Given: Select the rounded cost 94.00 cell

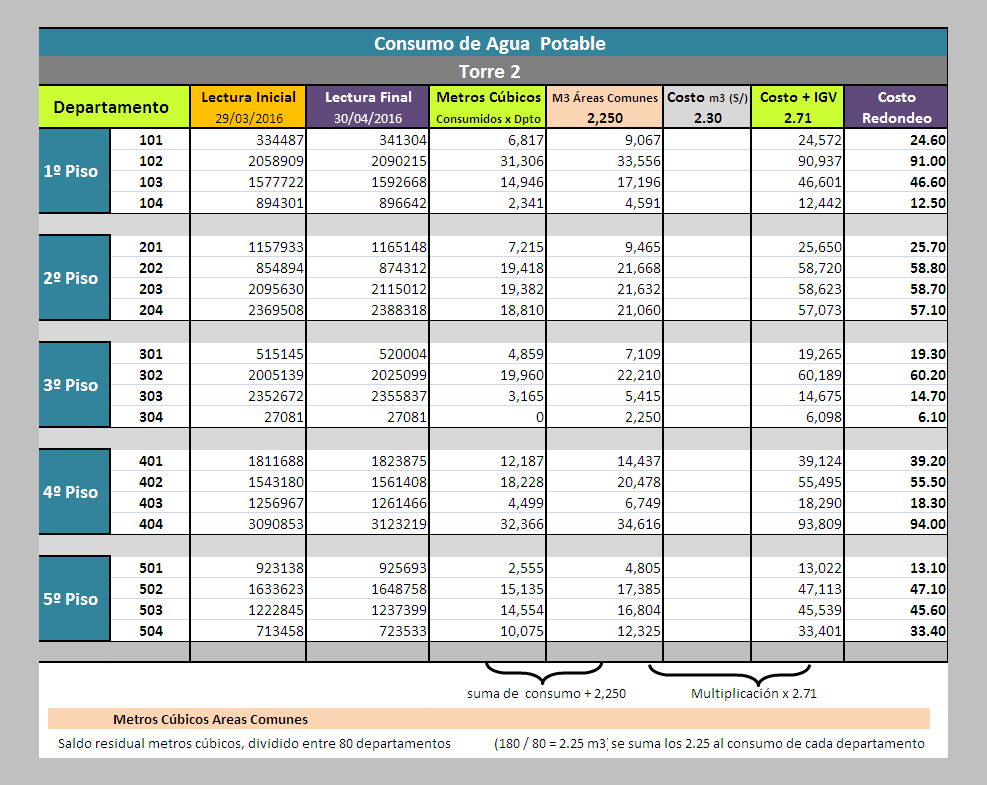Looking at the screenshot, I should (896, 524).
